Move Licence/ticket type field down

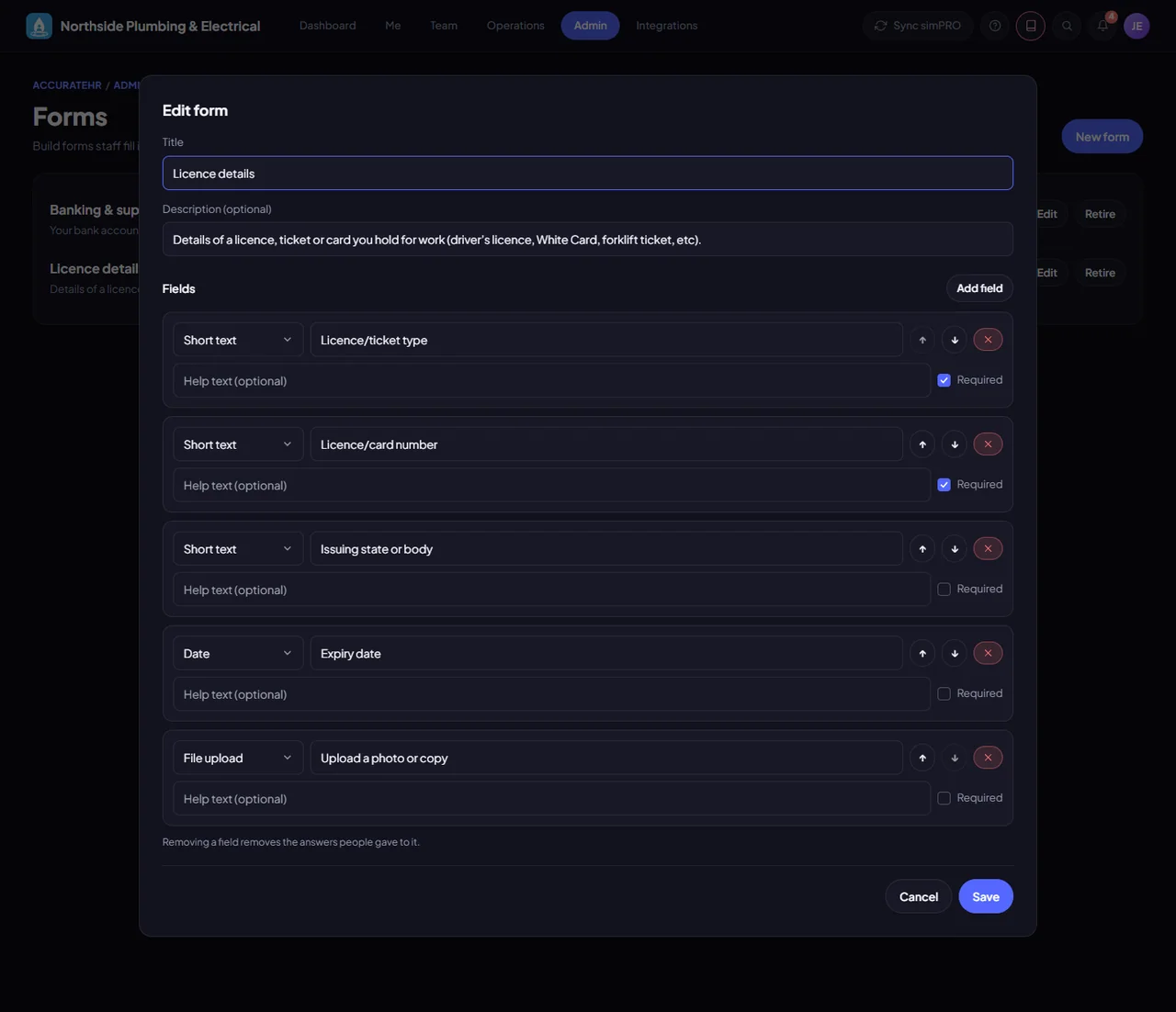pyautogui.click(x=955, y=340)
